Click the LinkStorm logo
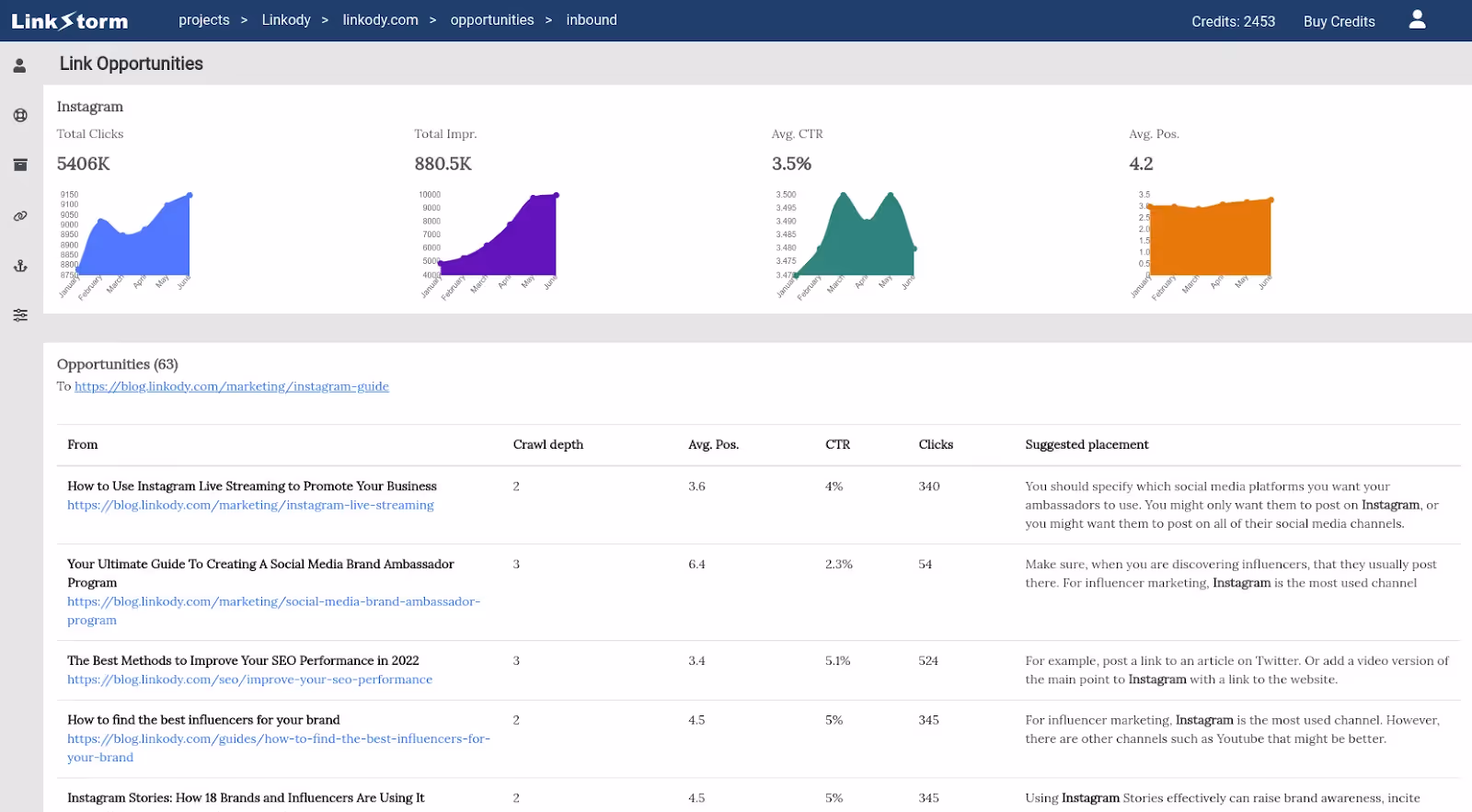Viewport: 1472px width, 812px height. 70,21
